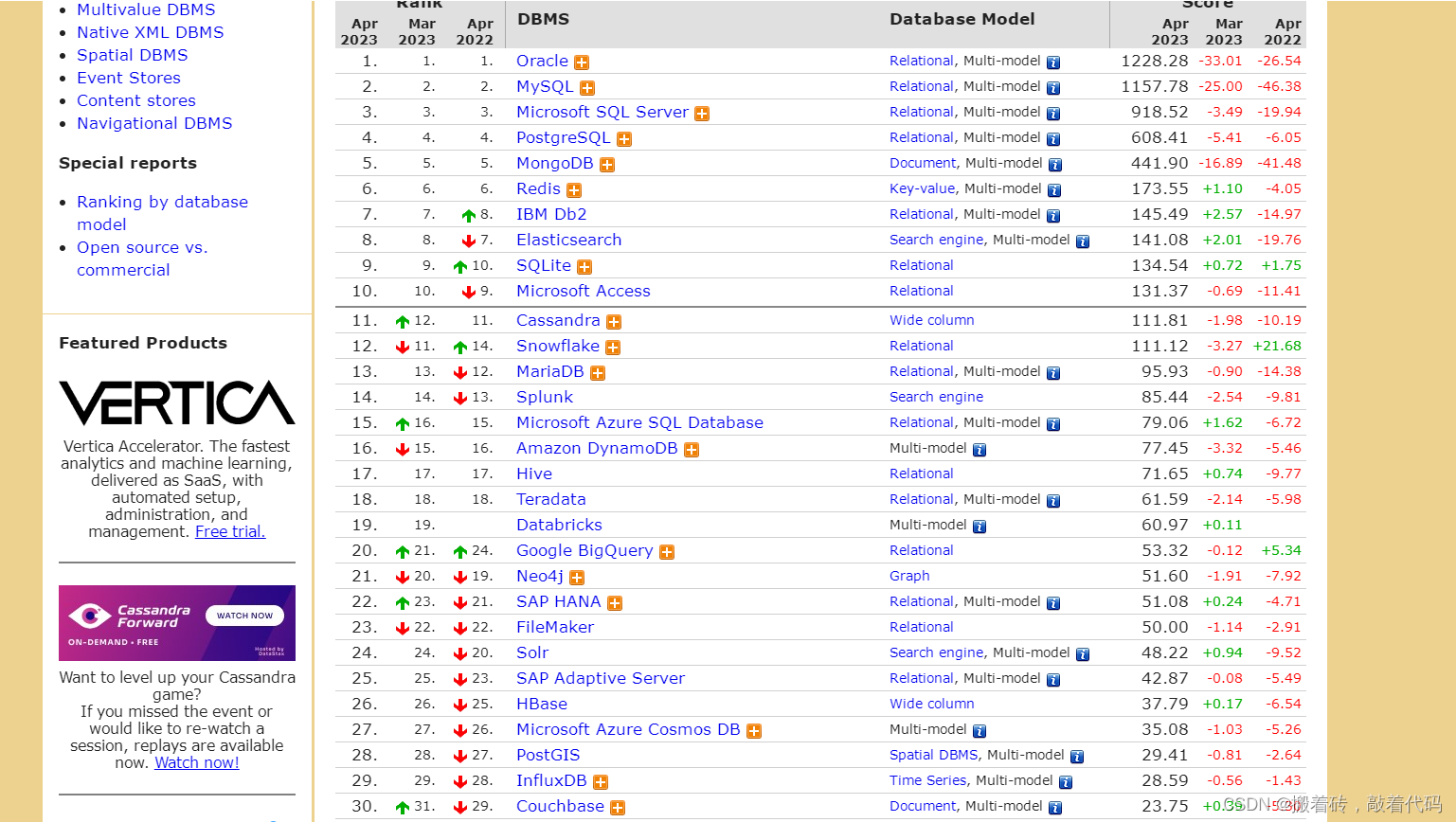1456x822 pixels.
Task: Click the plus icon beside Microsoft SQL Server
Action: pos(702,114)
